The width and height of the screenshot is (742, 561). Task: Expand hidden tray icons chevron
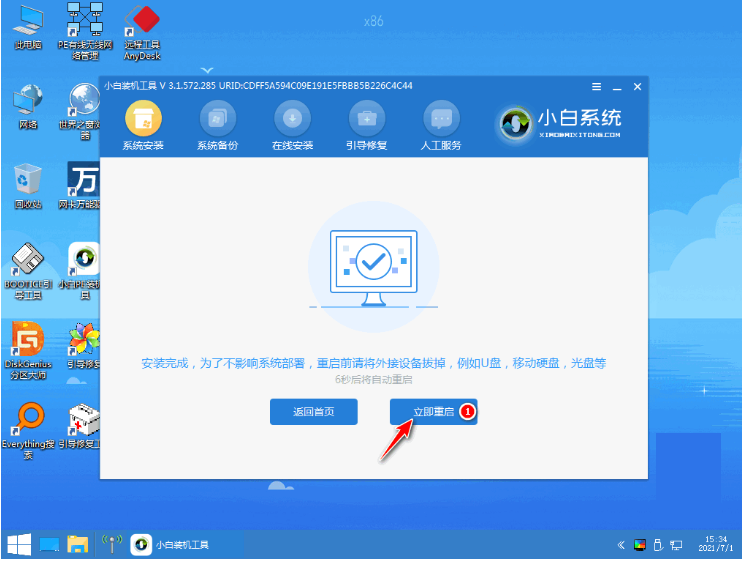click(621, 545)
